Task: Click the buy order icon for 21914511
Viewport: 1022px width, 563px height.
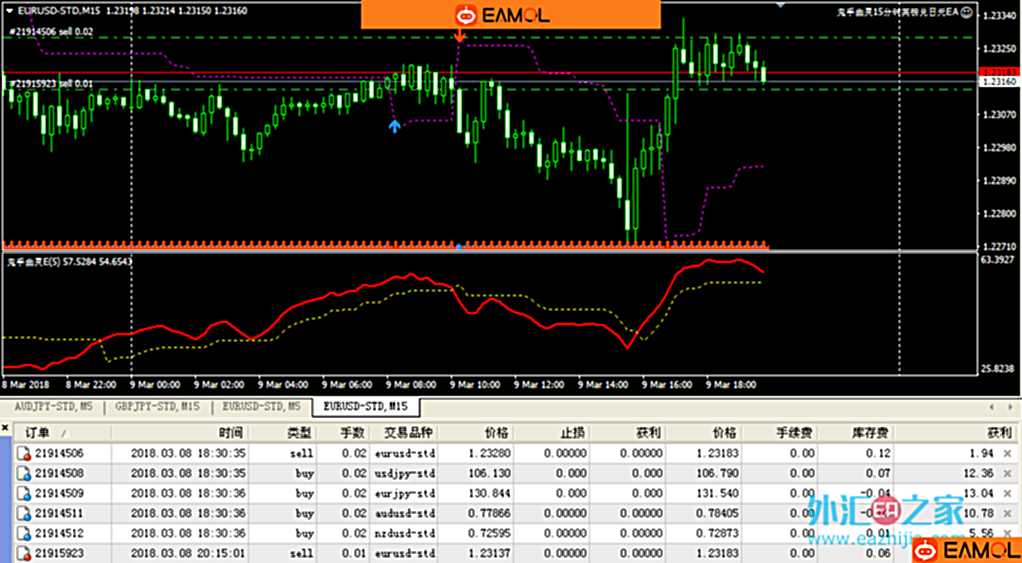Action: (x=24, y=514)
